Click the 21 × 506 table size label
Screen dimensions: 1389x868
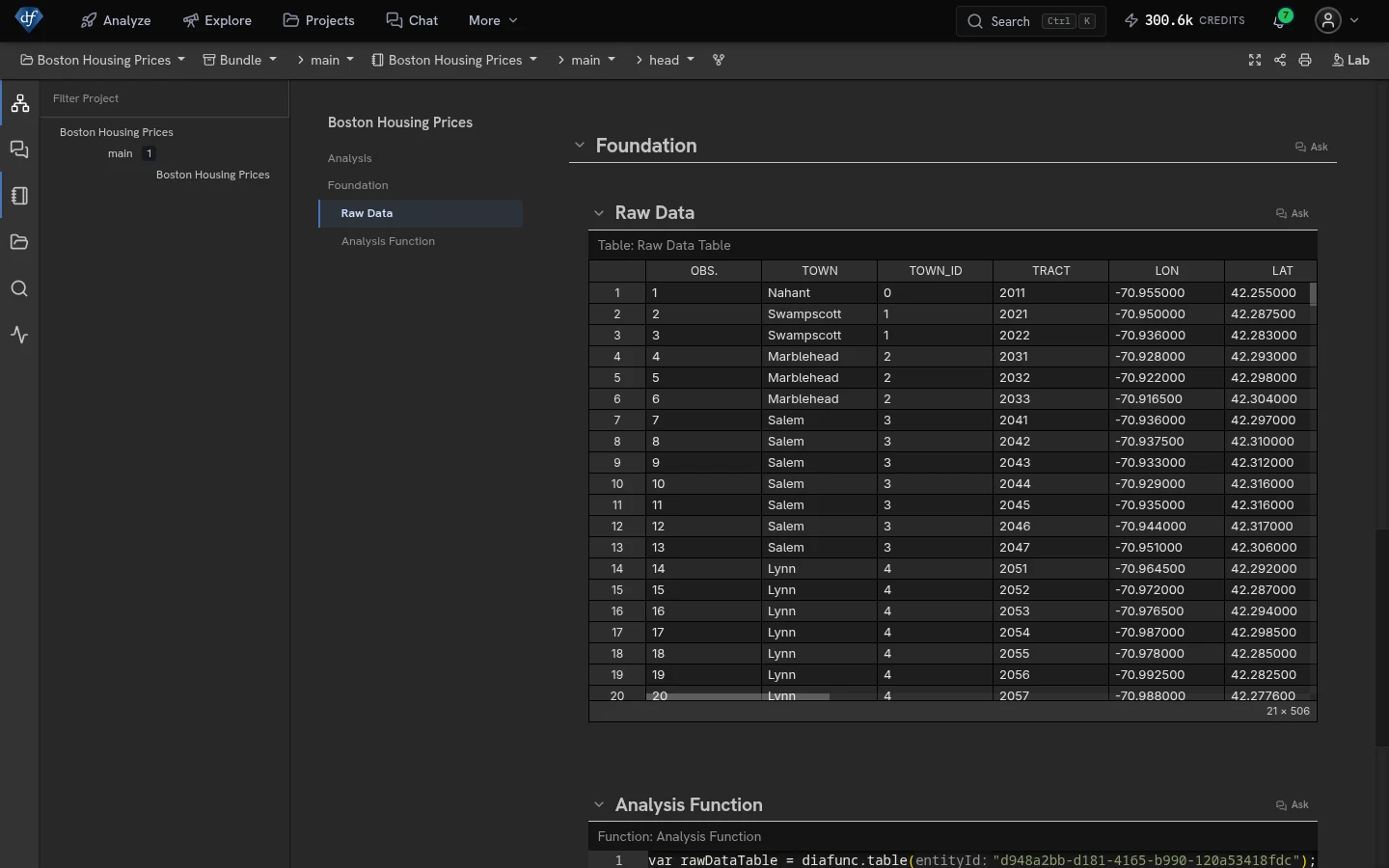[1289, 711]
